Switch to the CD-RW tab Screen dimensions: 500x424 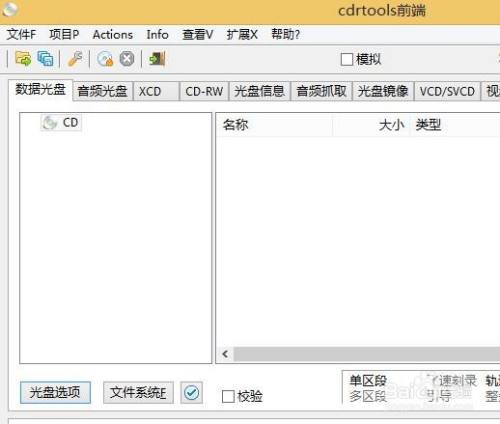point(204,91)
